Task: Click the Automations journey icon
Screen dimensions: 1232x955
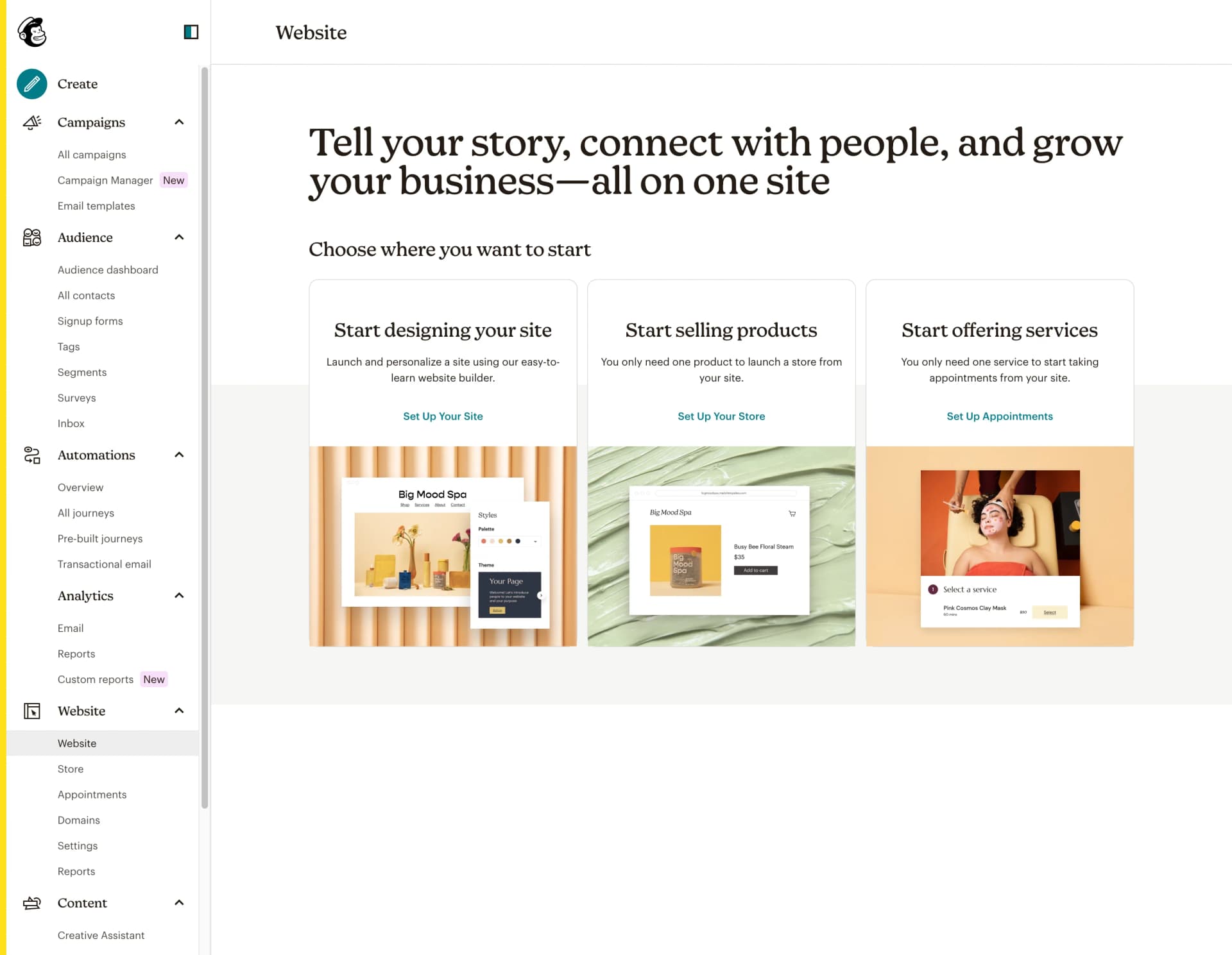Action: tap(32, 455)
